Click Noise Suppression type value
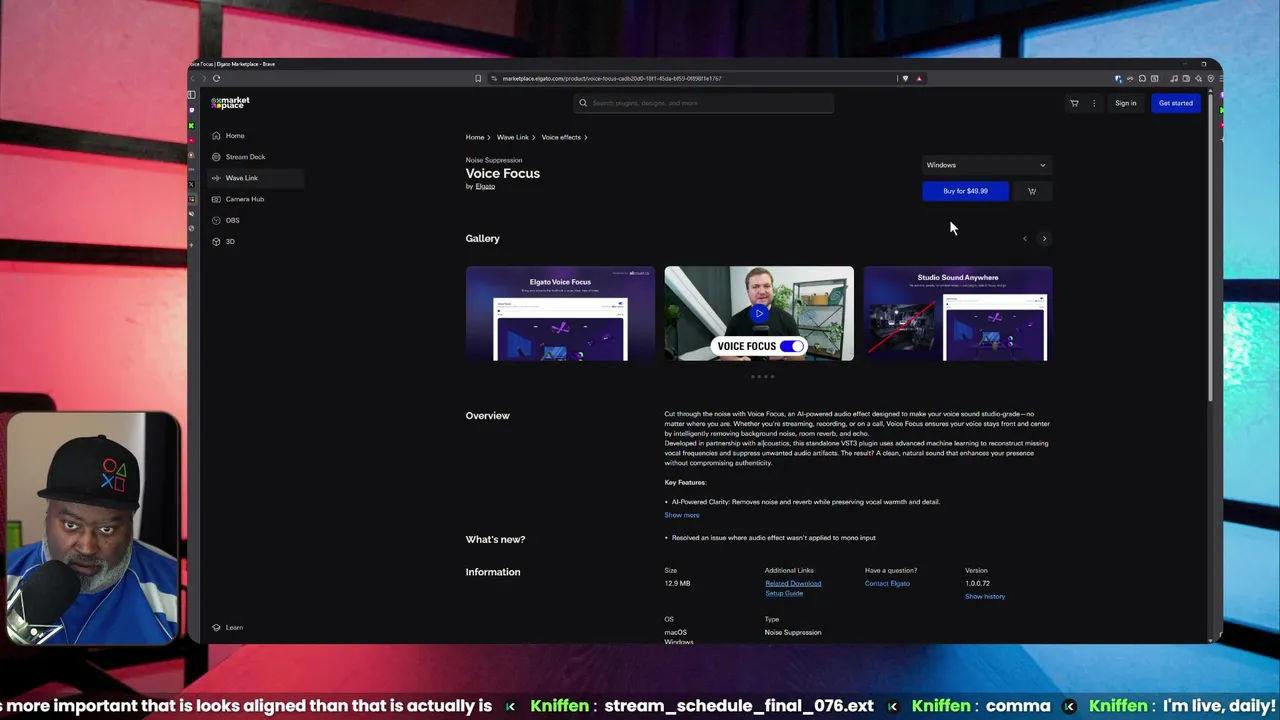This screenshot has height=720, width=1280. [x=793, y=632]
